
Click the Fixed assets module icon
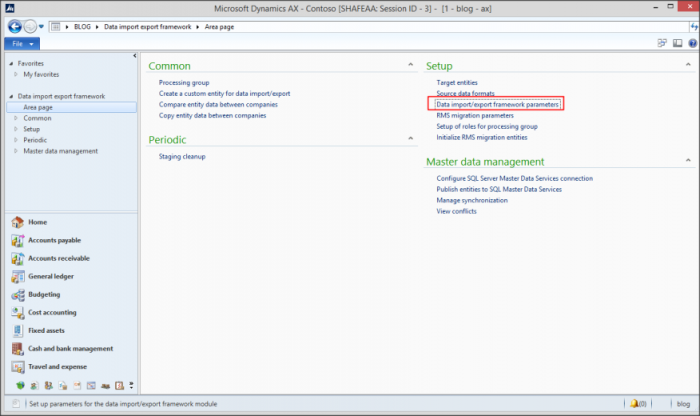18,330
